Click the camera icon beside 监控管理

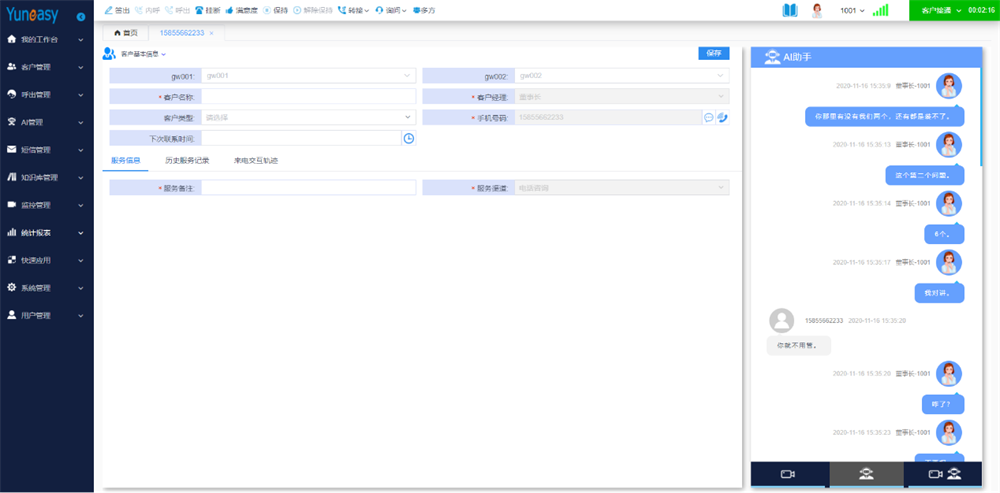coord(11,205)
